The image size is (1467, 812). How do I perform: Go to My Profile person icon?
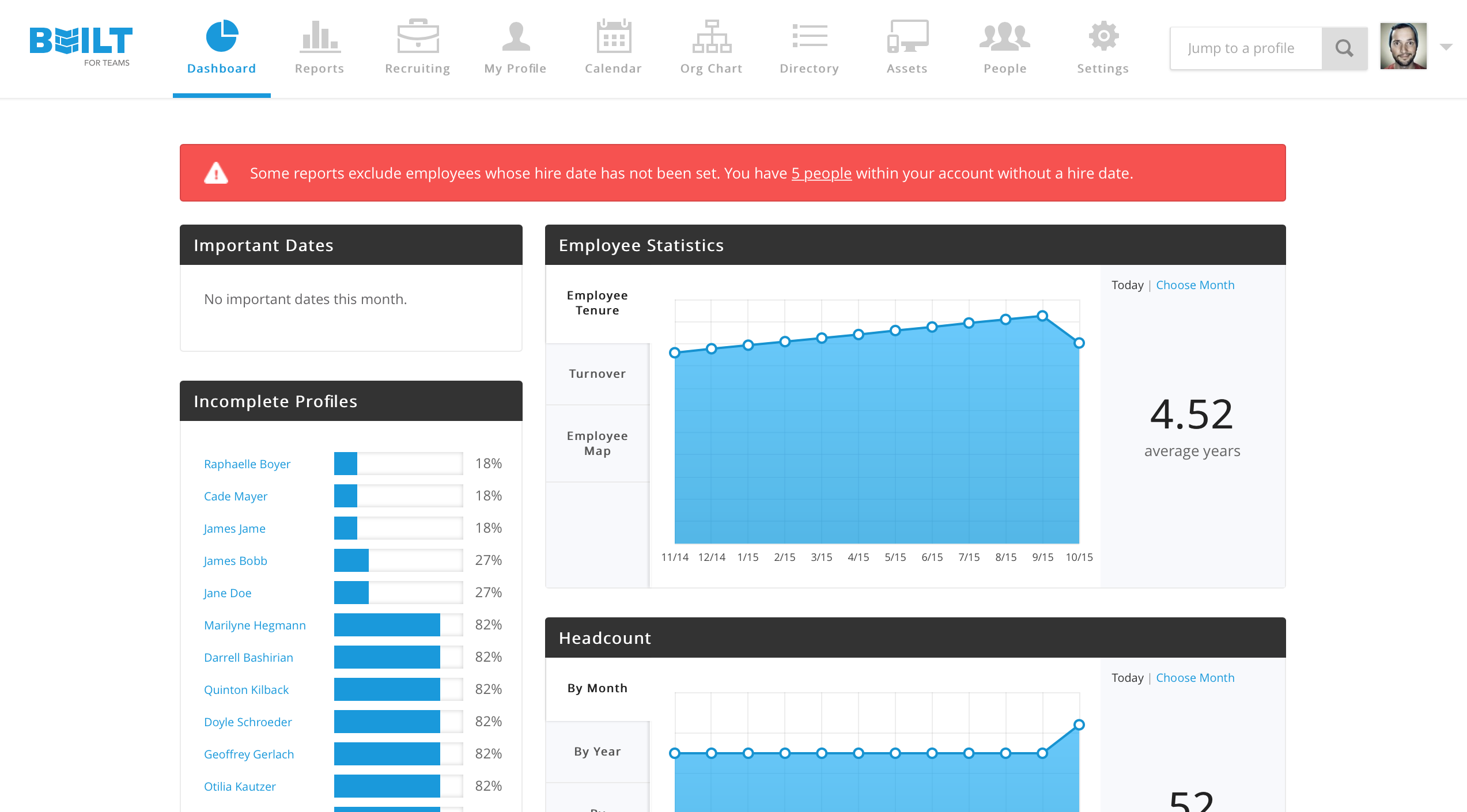[516, 36]
